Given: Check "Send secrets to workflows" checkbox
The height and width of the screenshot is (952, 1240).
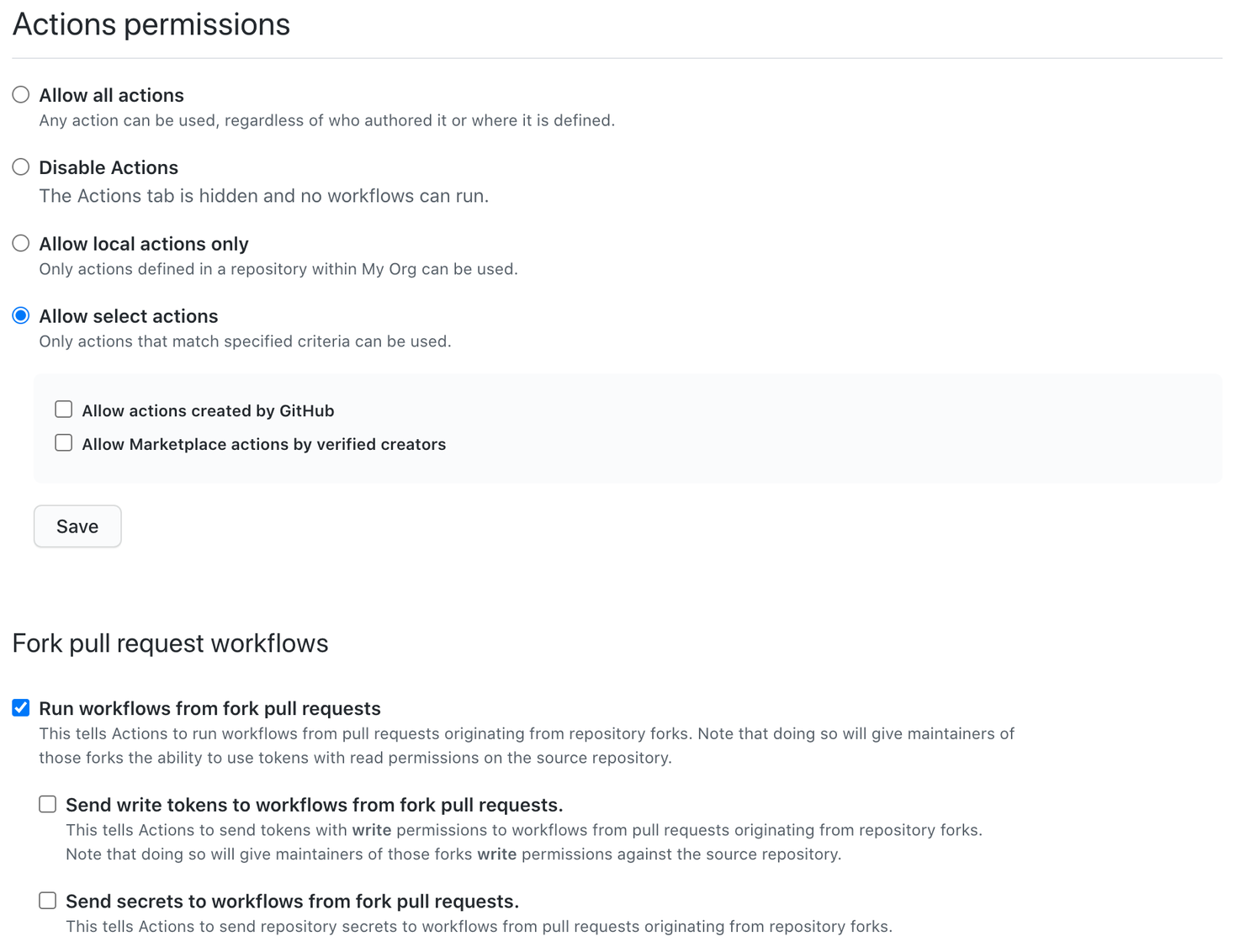Looking at the screenshot, I should click(x=47, y=899).
